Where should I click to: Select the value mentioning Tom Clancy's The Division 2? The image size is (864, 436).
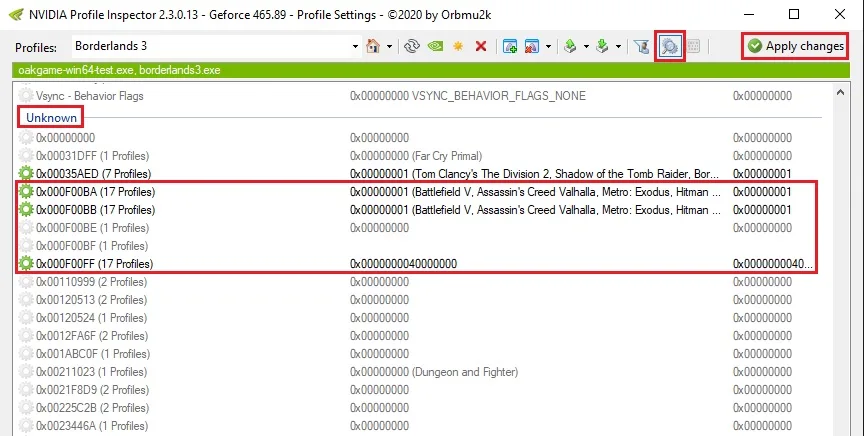point(534,174)
